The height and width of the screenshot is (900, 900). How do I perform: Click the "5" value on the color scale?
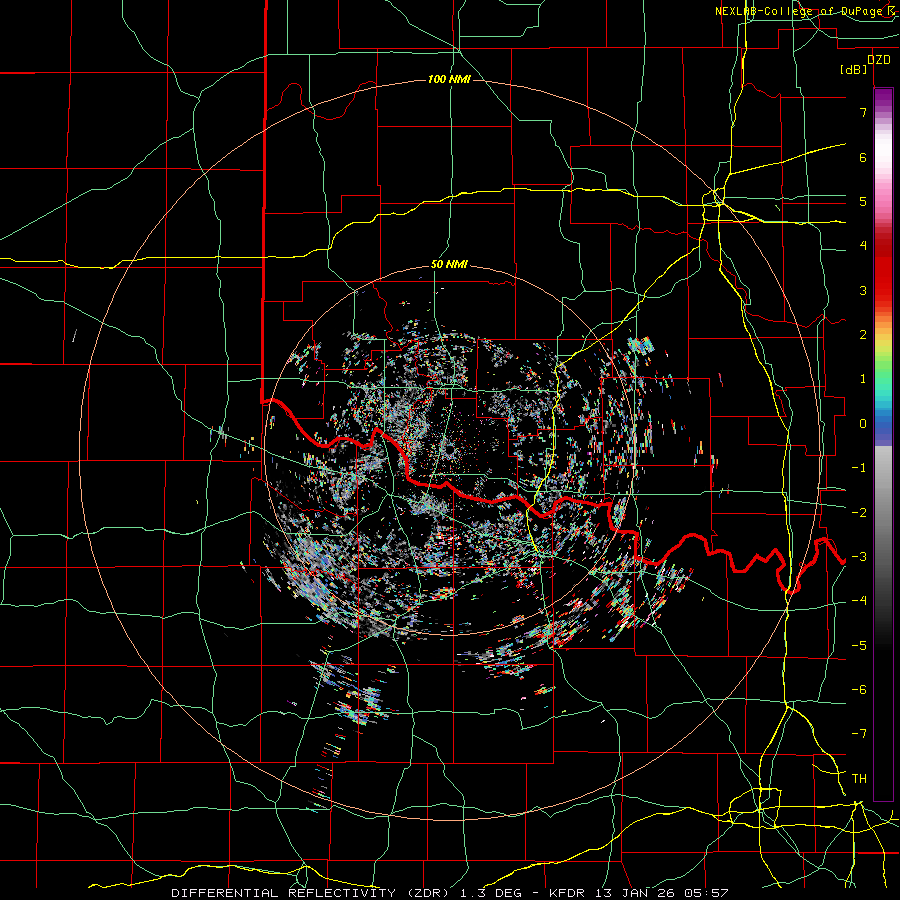(x=863, y=201)
